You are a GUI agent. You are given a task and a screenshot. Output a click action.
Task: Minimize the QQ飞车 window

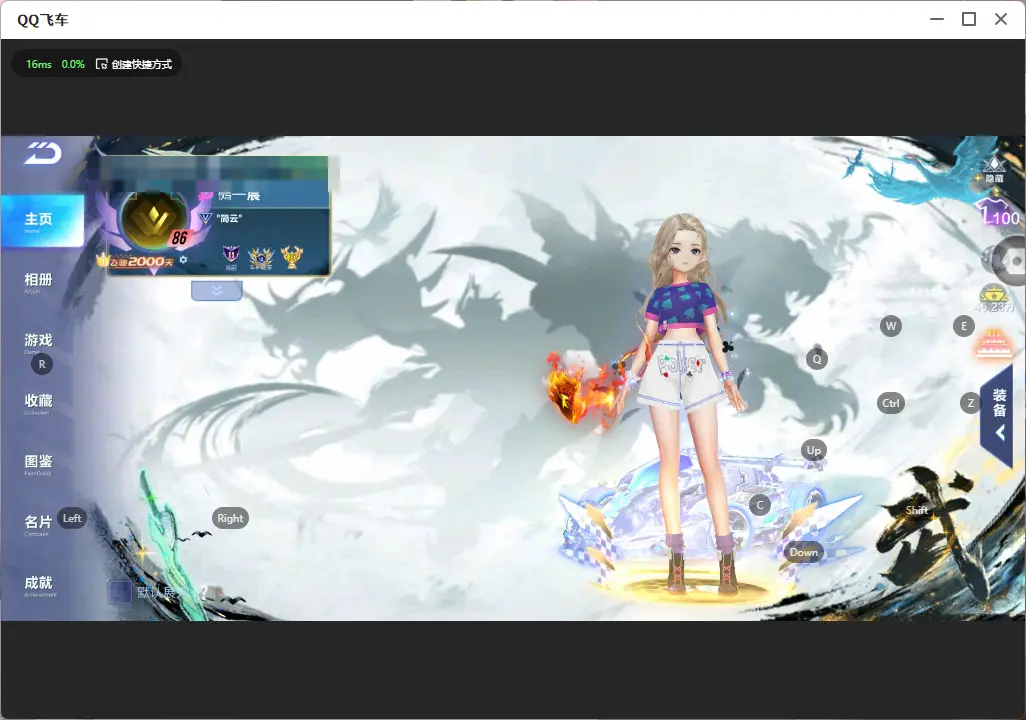click(937, 19)
